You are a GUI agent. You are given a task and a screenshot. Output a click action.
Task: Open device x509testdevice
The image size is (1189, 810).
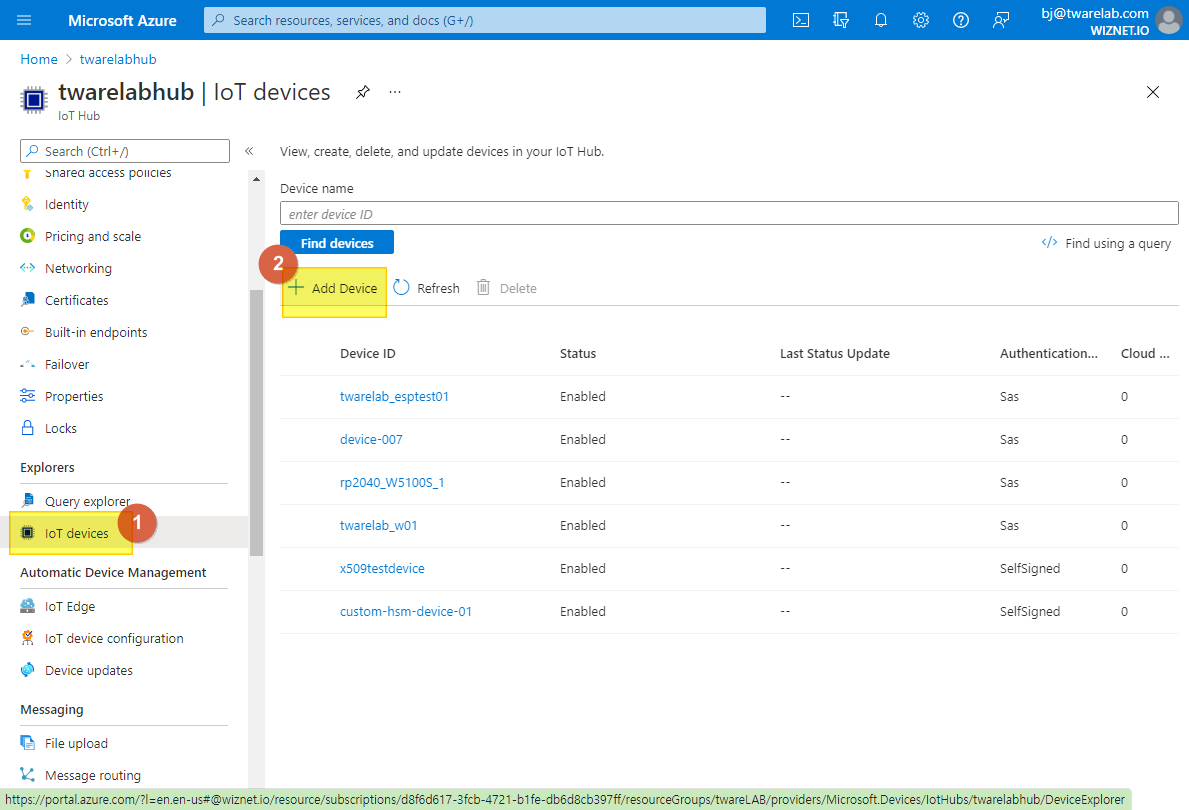click(382, 568)
